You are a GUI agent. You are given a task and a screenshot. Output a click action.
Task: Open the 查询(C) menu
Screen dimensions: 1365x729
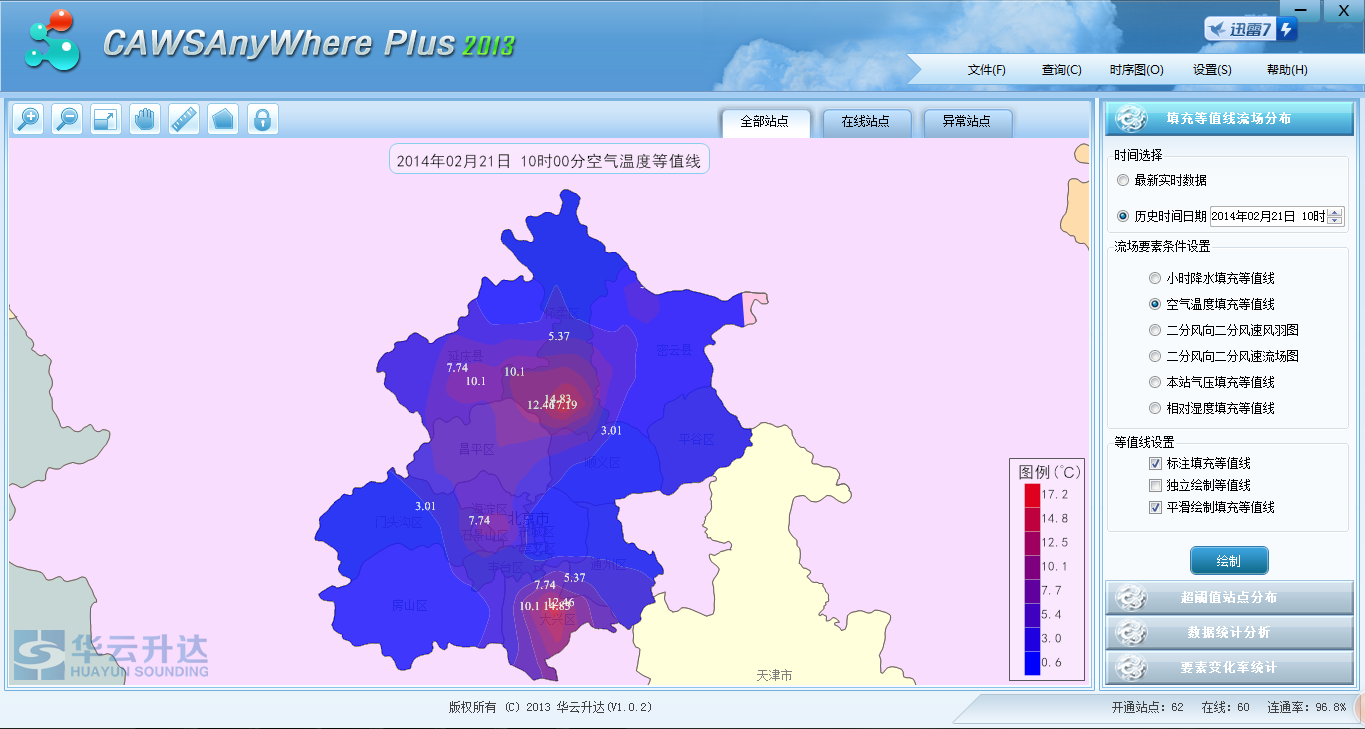[x=1061, y=70]
